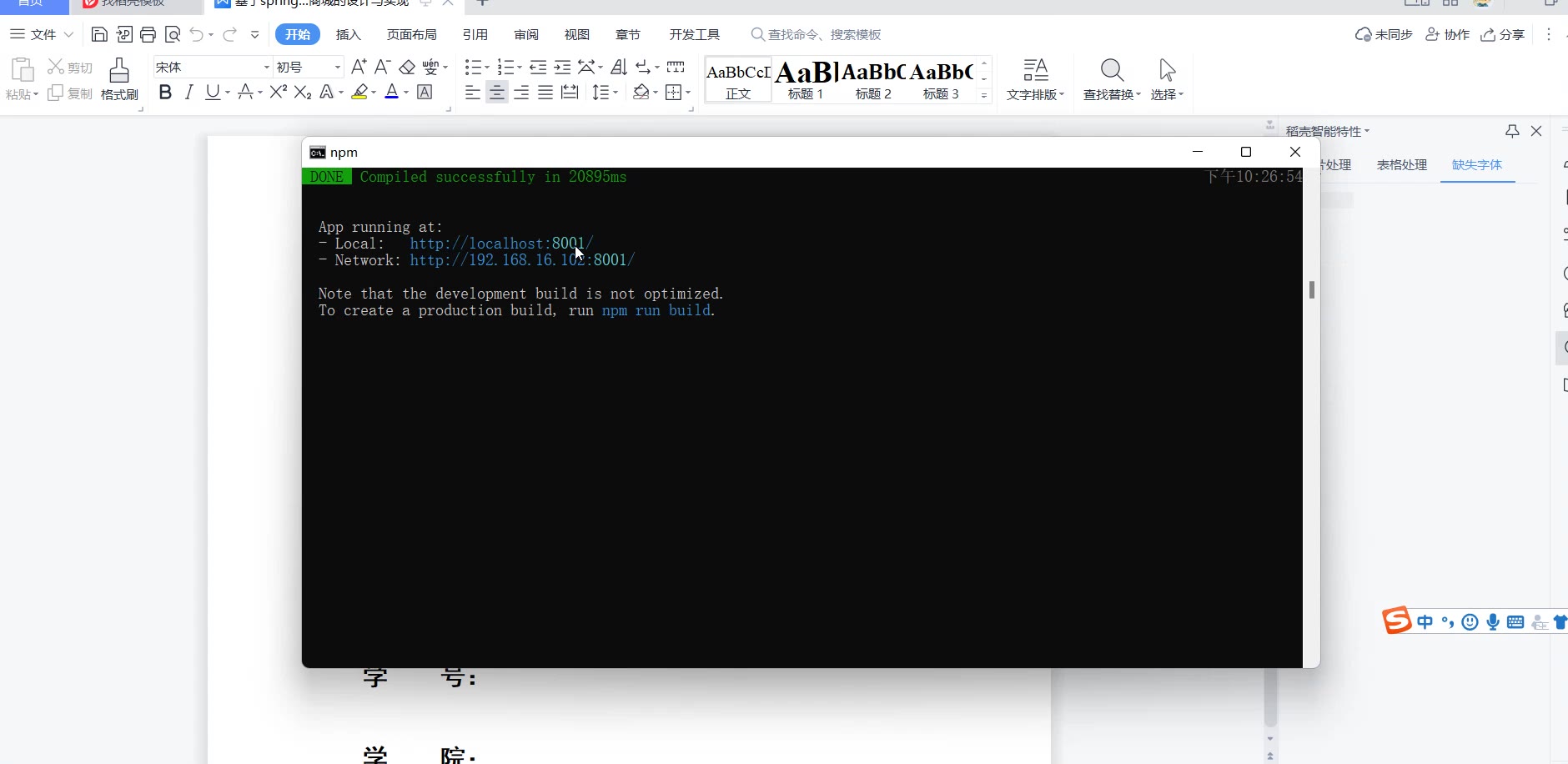
Task: Open the Customize Quick Access Toolbar dropdown
Action: (x=255, y=34)
